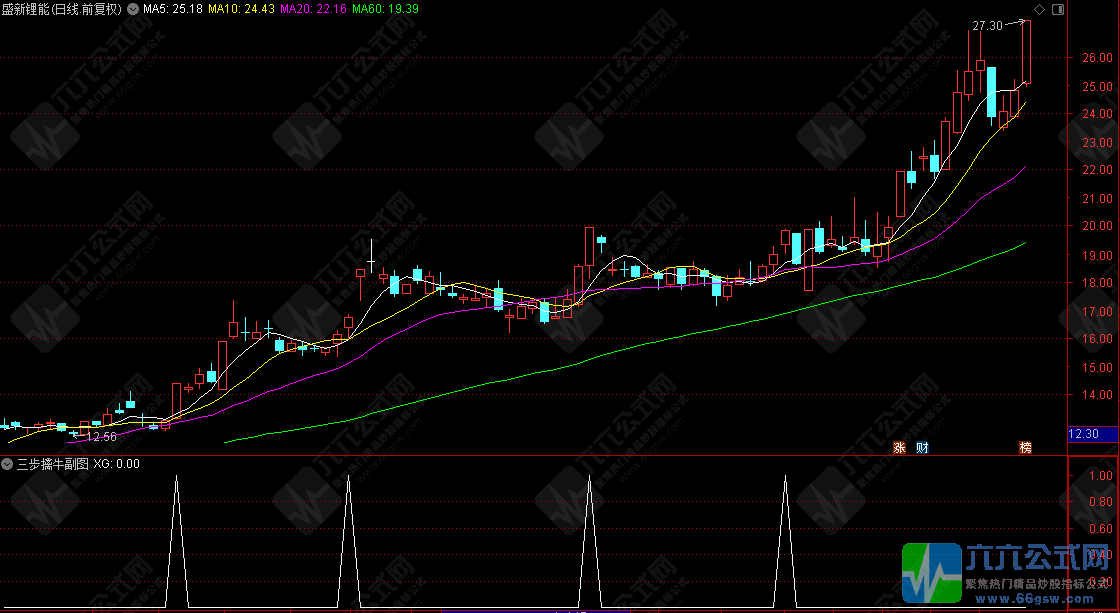
Task: Click the 涨 event marker icon
Action: click(899, 447)
